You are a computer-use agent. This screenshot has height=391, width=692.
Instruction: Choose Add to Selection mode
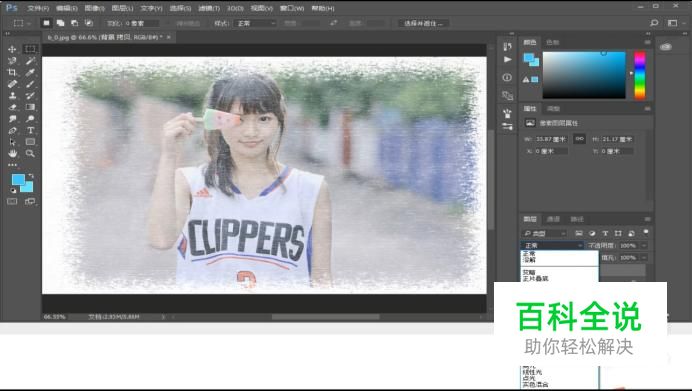tap(60, 23)
